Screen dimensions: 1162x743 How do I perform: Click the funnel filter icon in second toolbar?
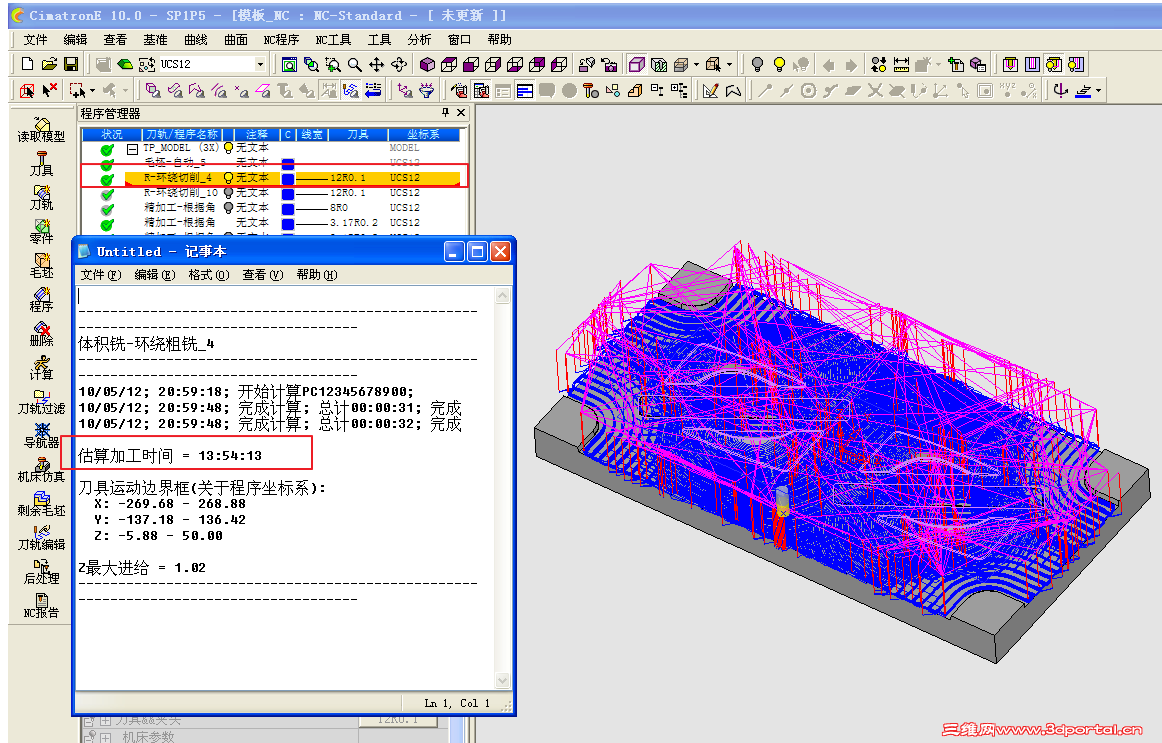[x=426, y=90]
